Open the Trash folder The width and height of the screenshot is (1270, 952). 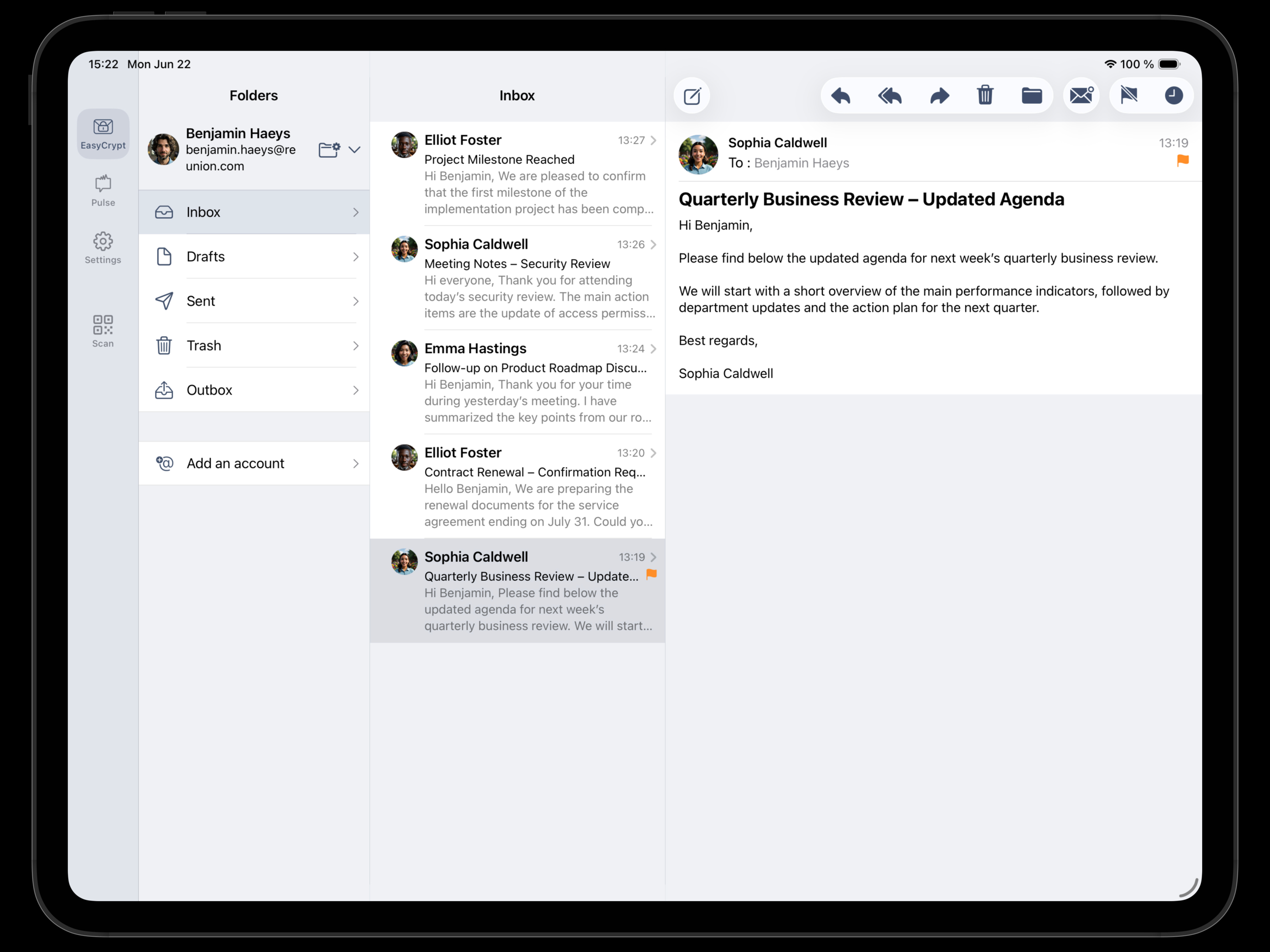coord(254,345)
